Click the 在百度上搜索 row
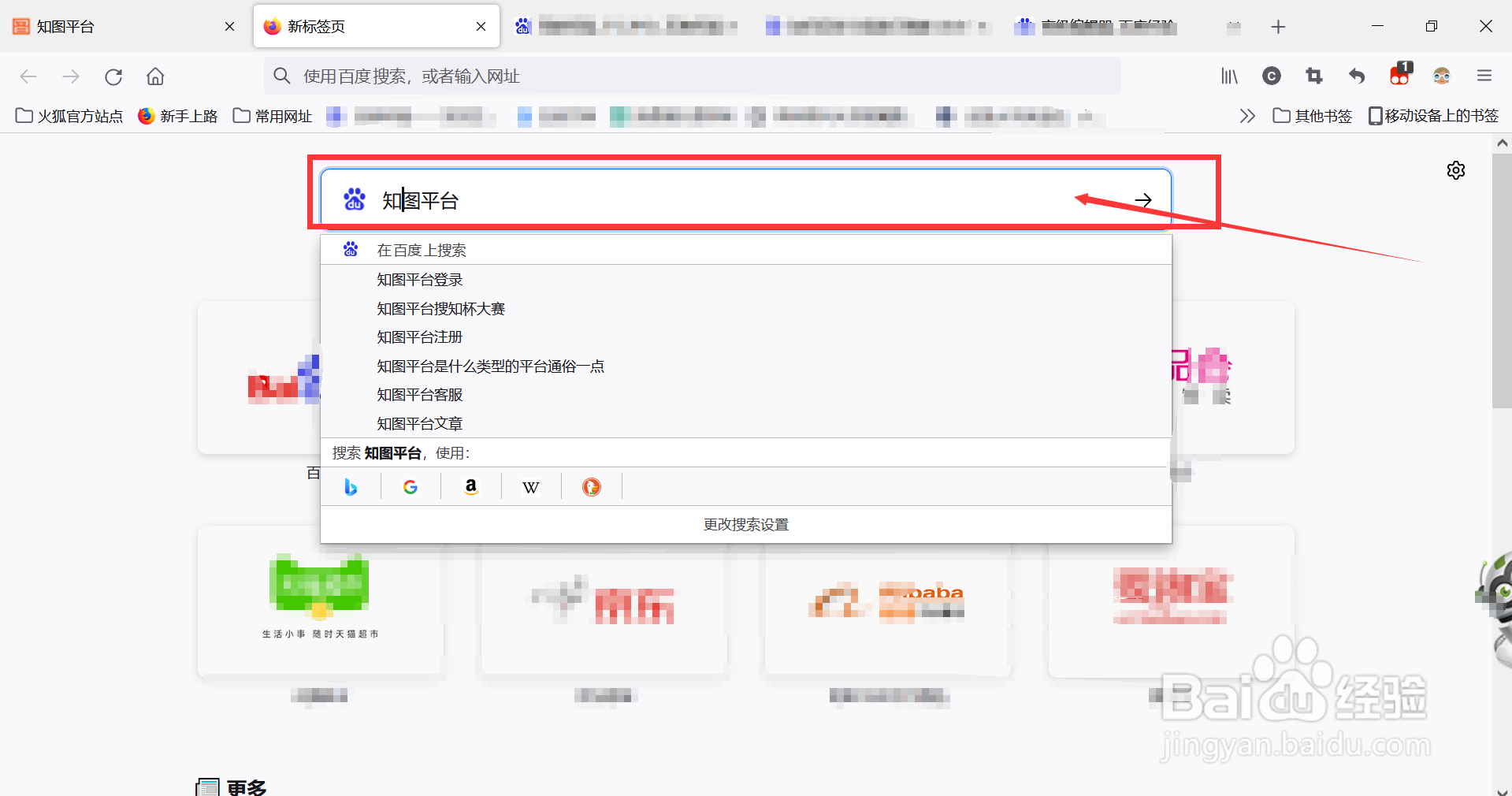1512x796 pixels. click(x=746, y=250)
